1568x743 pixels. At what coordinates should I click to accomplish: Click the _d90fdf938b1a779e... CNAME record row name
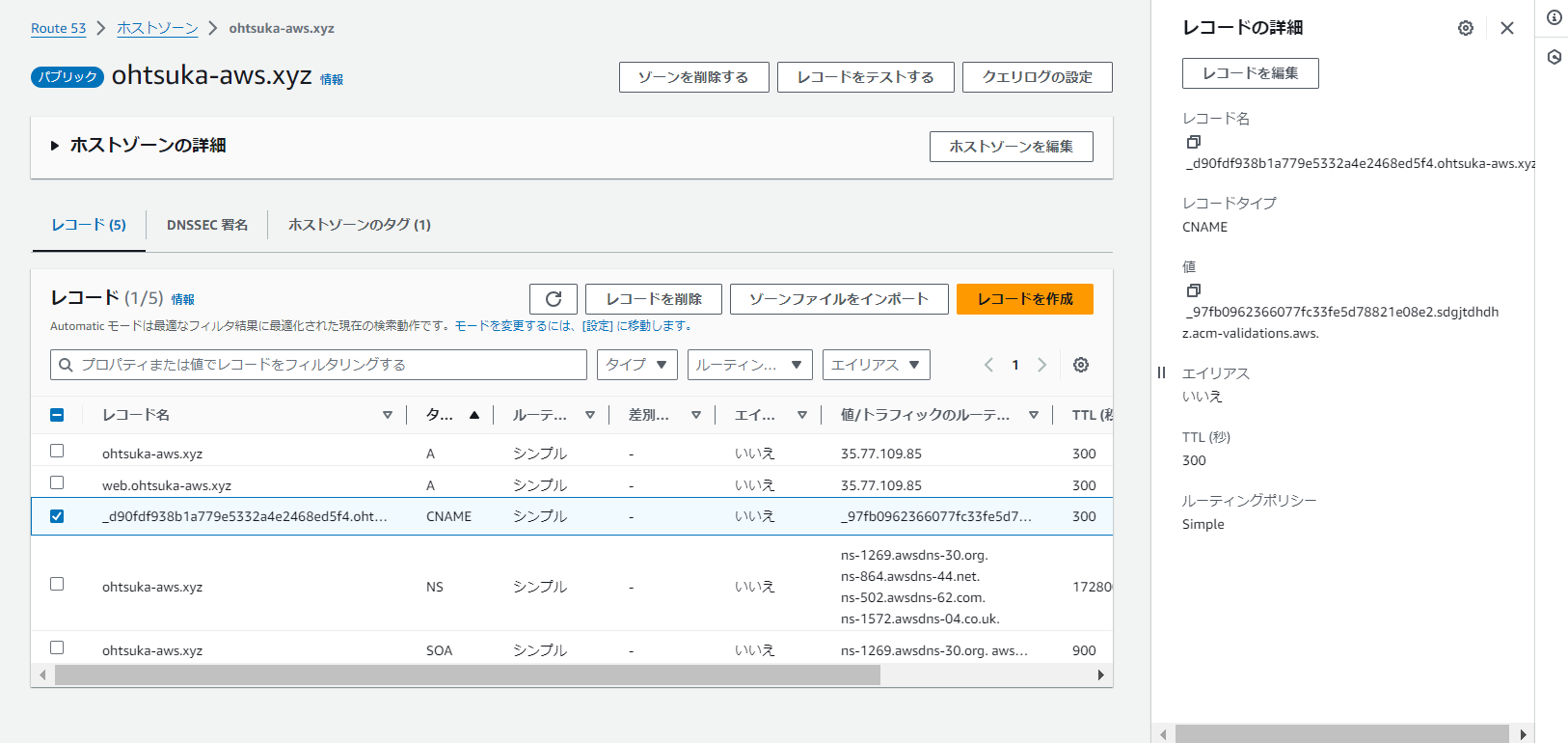pos(245,516)
